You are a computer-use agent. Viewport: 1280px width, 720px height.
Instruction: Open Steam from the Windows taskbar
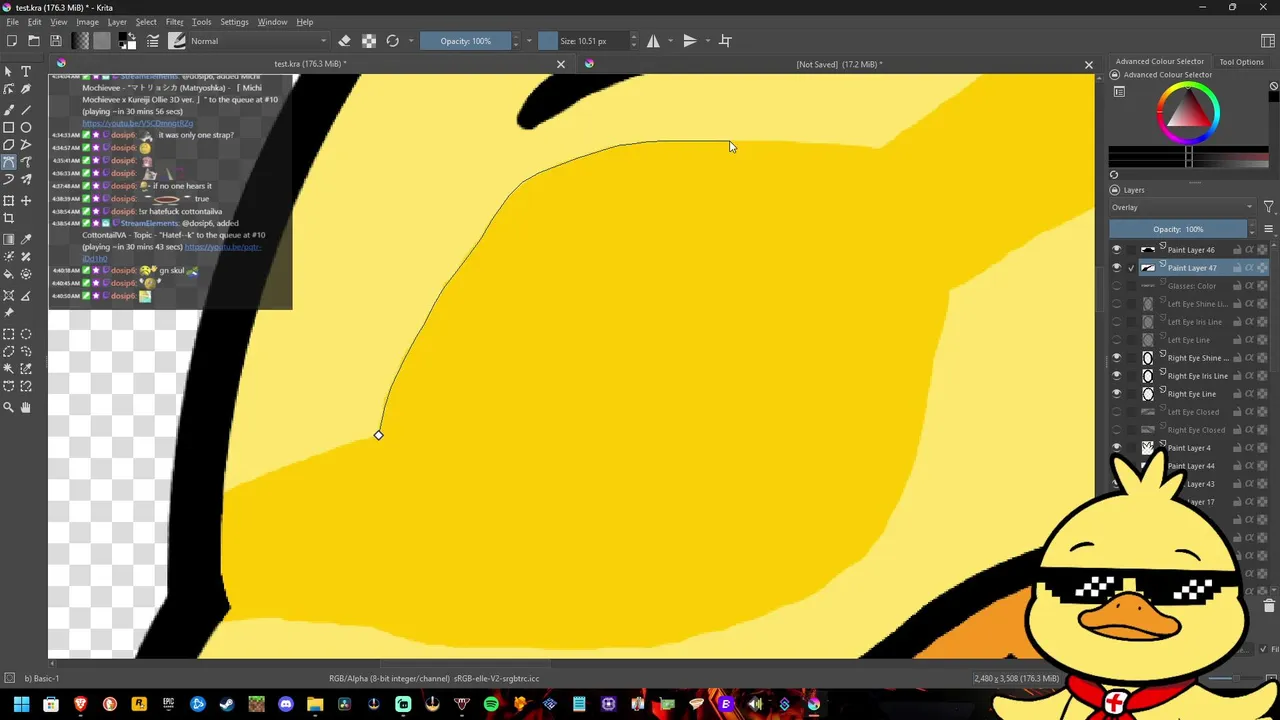(x=227, y=704)
